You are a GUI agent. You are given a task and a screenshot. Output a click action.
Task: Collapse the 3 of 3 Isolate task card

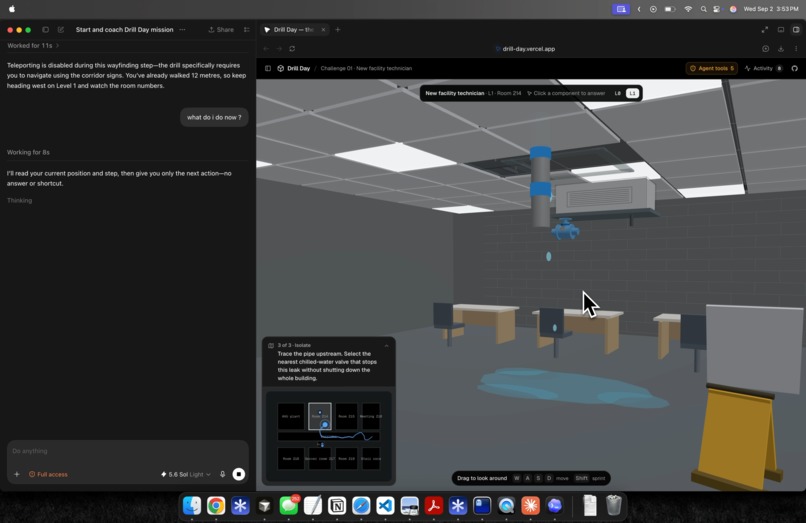(x=387, y=346)
